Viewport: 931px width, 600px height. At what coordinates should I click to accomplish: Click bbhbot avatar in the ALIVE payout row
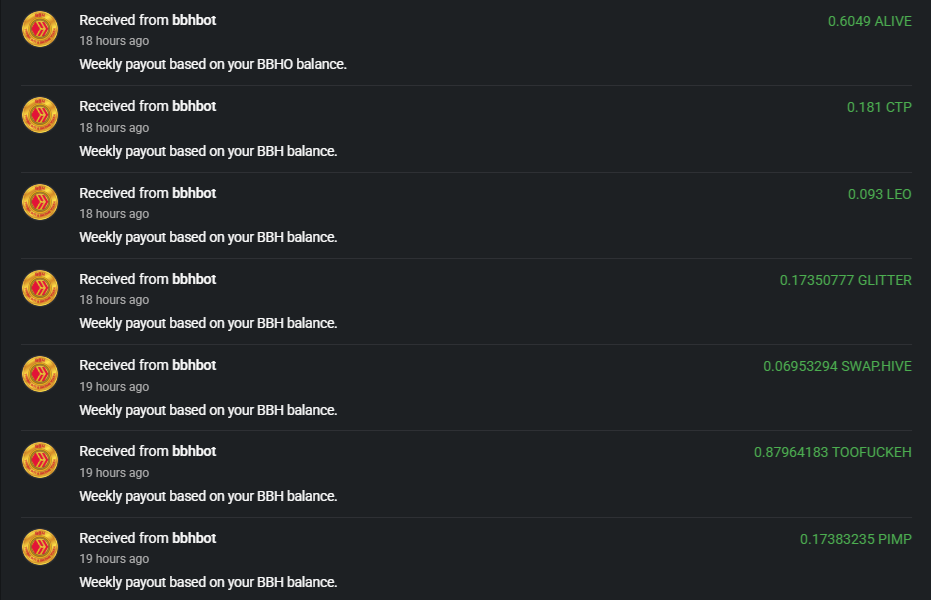[40, 29]
